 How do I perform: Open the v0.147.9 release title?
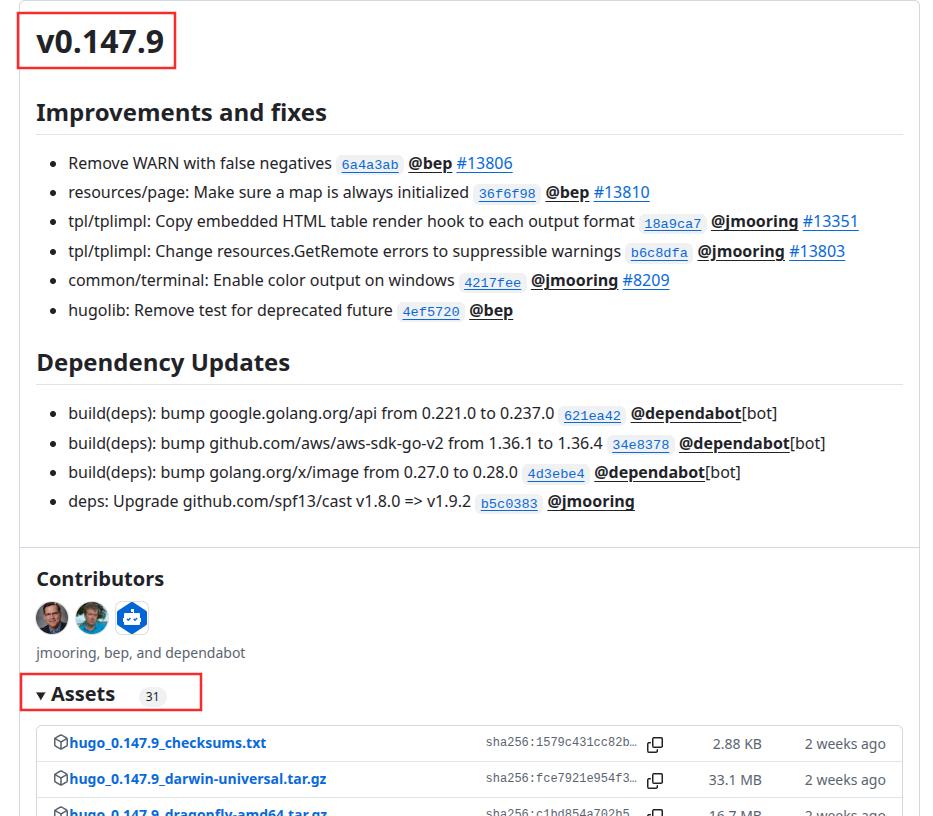[x=99, y=42]
